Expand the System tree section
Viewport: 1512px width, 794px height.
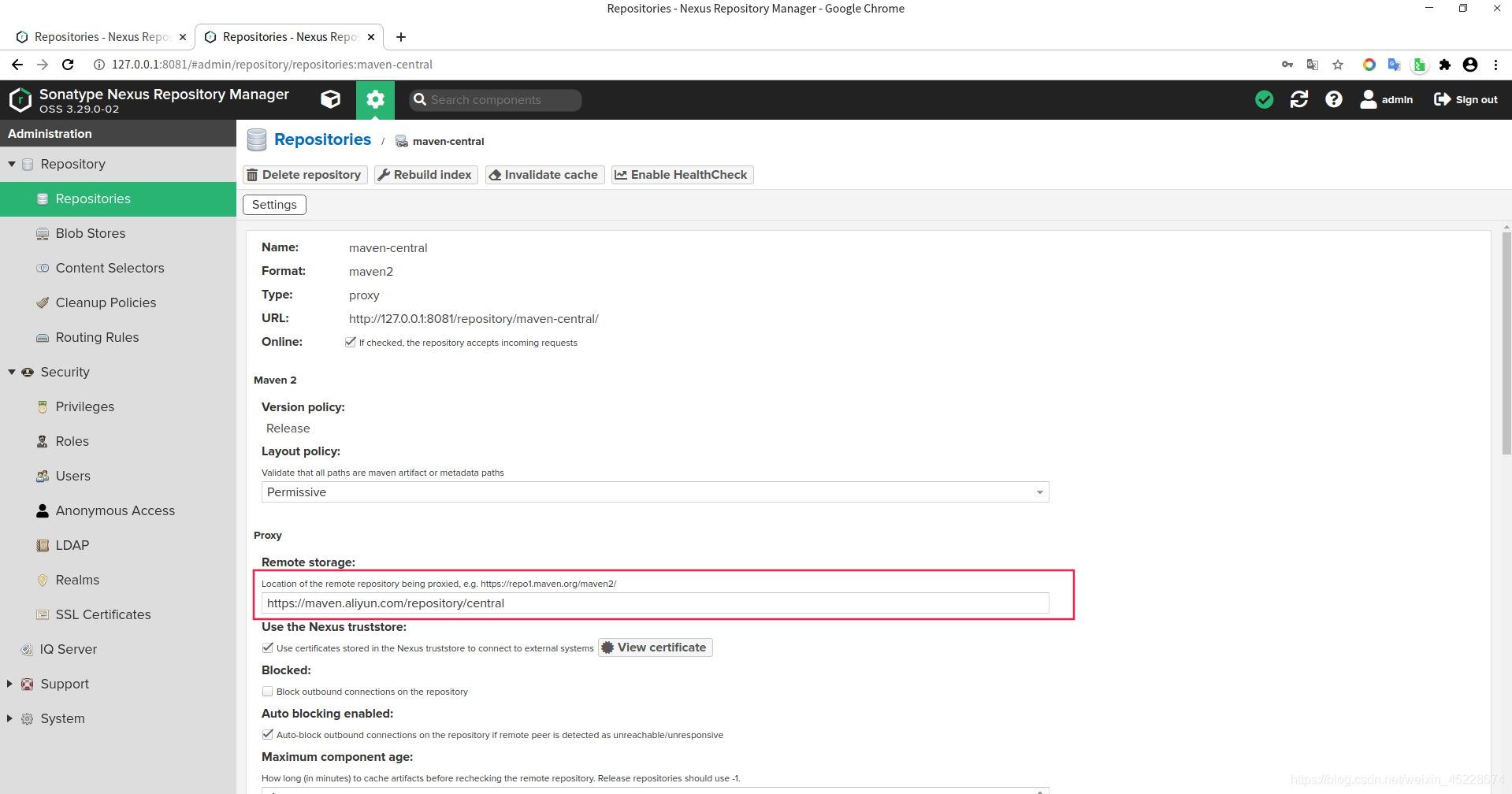(10, 718)
